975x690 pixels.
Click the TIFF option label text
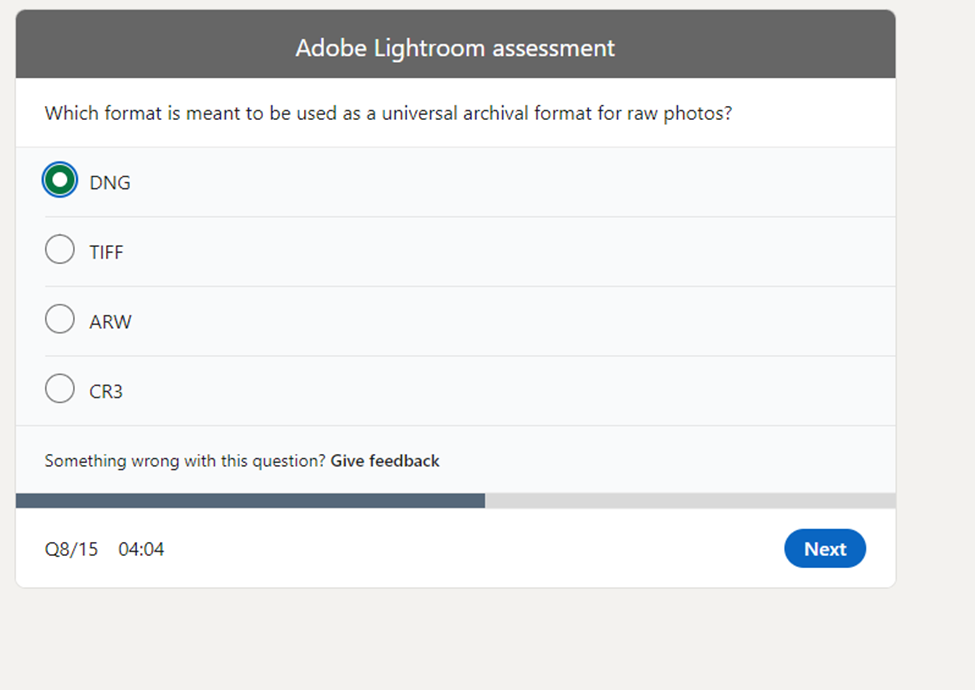click(105, 251)
